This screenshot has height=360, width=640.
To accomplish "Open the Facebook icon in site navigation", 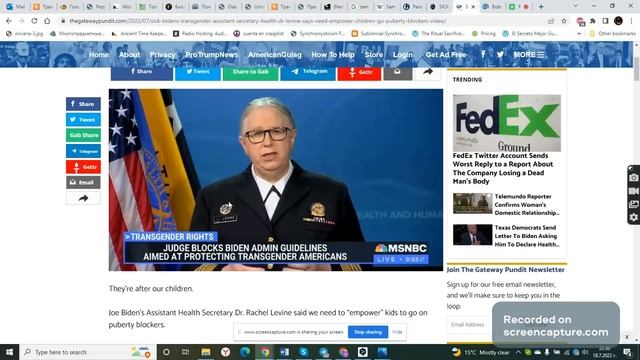I will 483,54.
